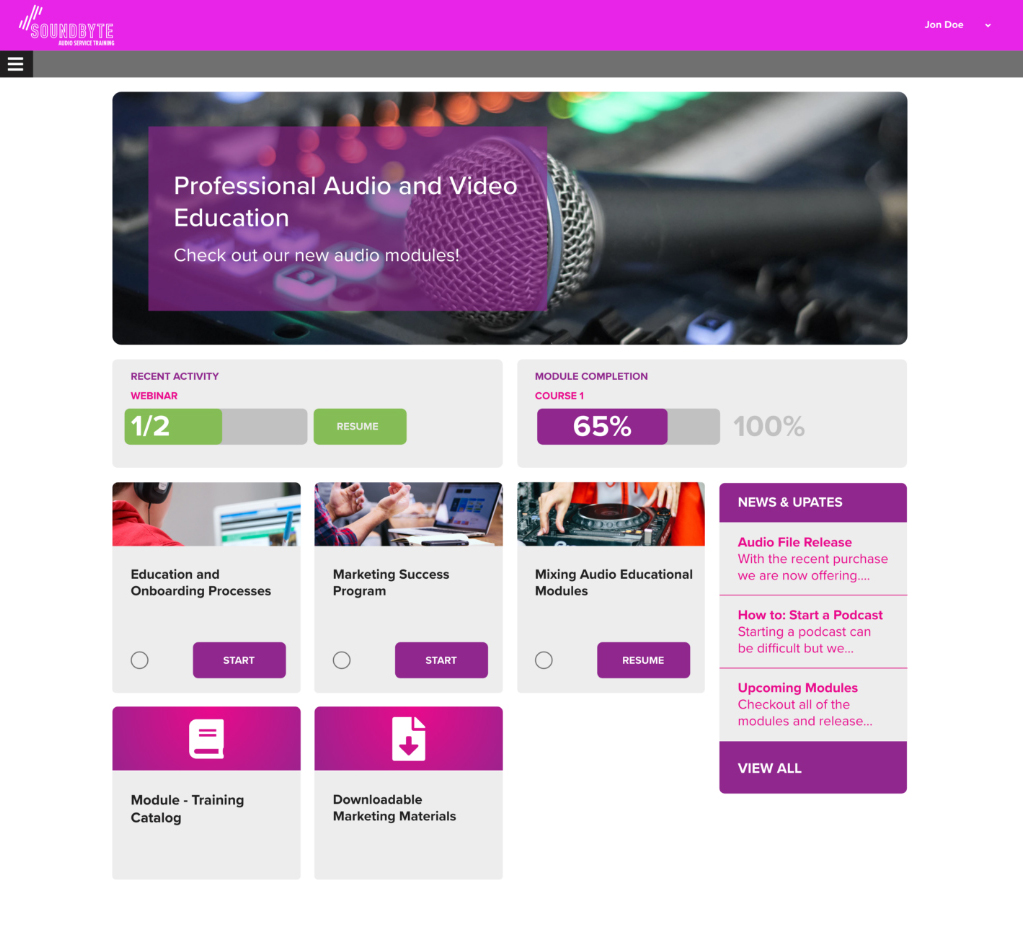Start the Marketing Success Program
The width and height of the screenshot is (1023, 932).
[x=441, y=660]
